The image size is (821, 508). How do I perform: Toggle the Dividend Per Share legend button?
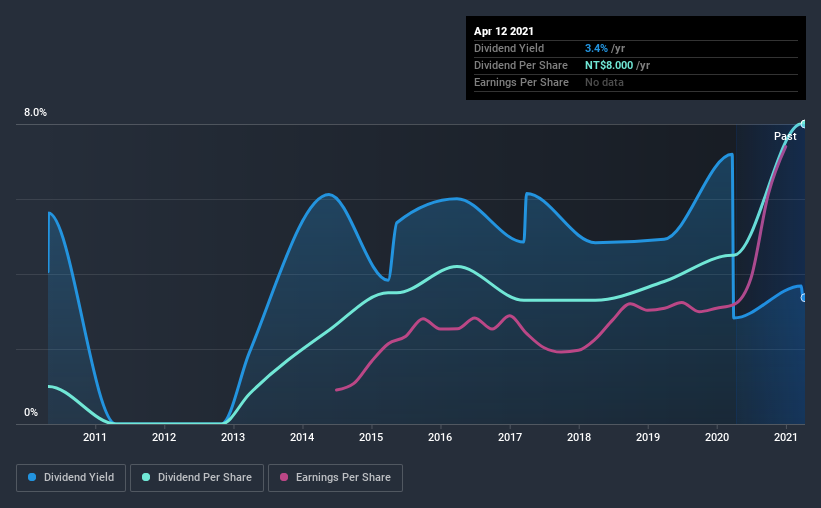(197, 478)
